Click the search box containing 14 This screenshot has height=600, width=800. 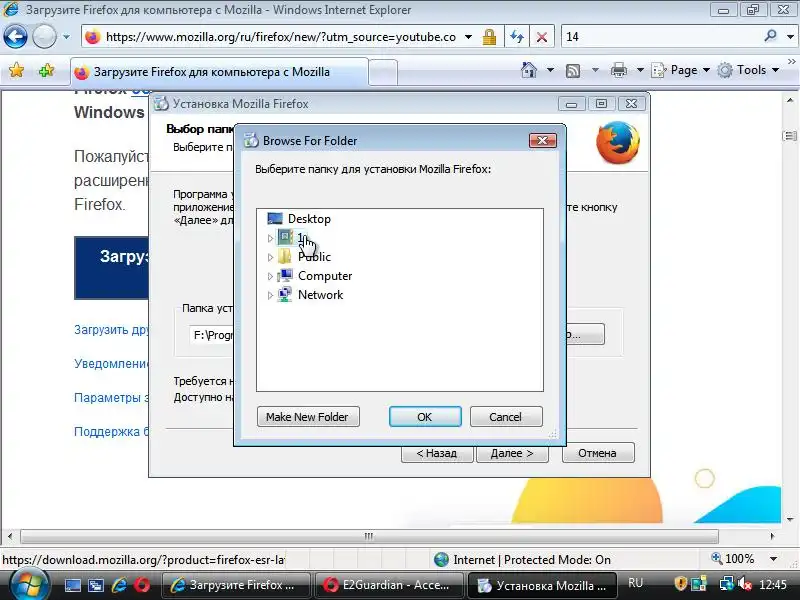coord(661,37)
